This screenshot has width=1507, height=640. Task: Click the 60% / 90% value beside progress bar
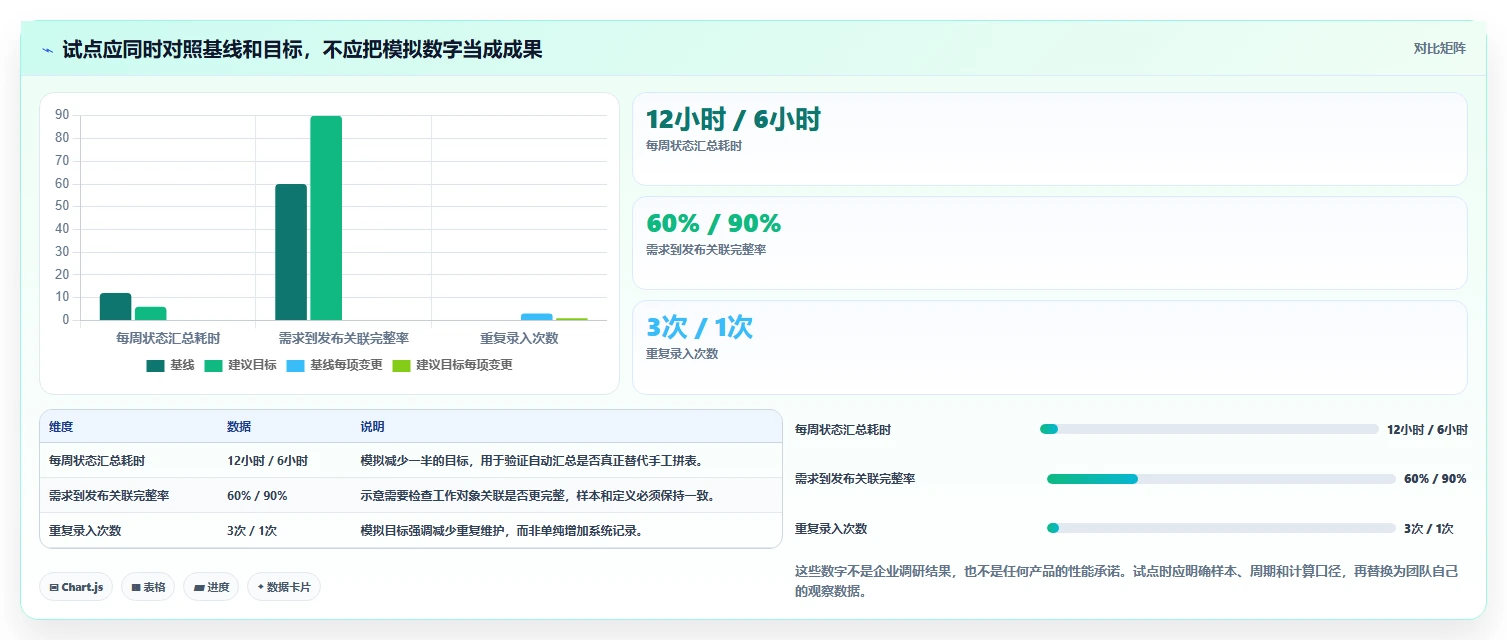tap(1435, 479)
